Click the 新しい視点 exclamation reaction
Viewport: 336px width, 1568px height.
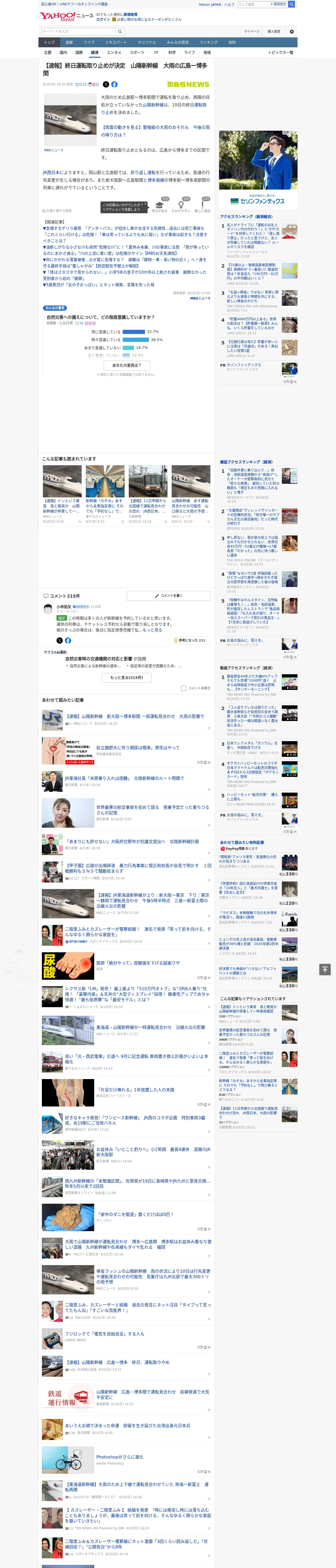203,206
